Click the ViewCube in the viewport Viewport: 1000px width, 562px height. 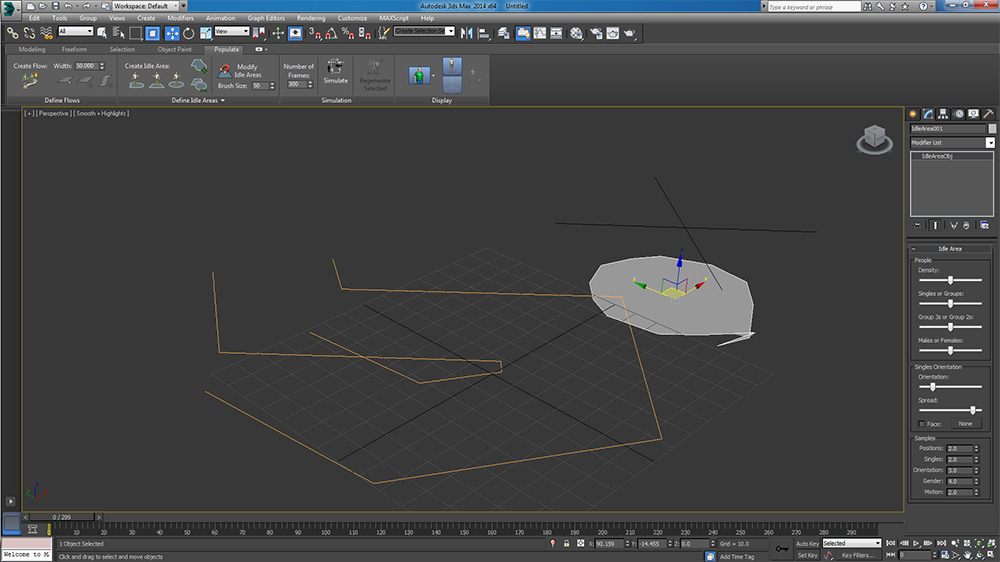click(874, 138)
